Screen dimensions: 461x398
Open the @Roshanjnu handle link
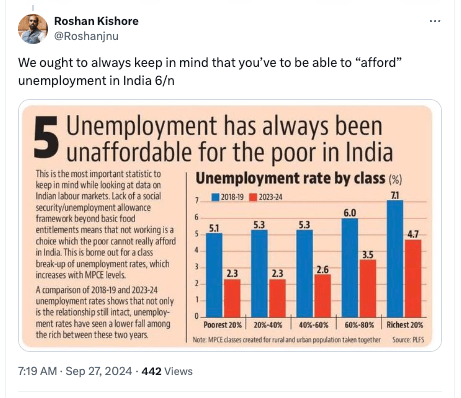(86, 36)
